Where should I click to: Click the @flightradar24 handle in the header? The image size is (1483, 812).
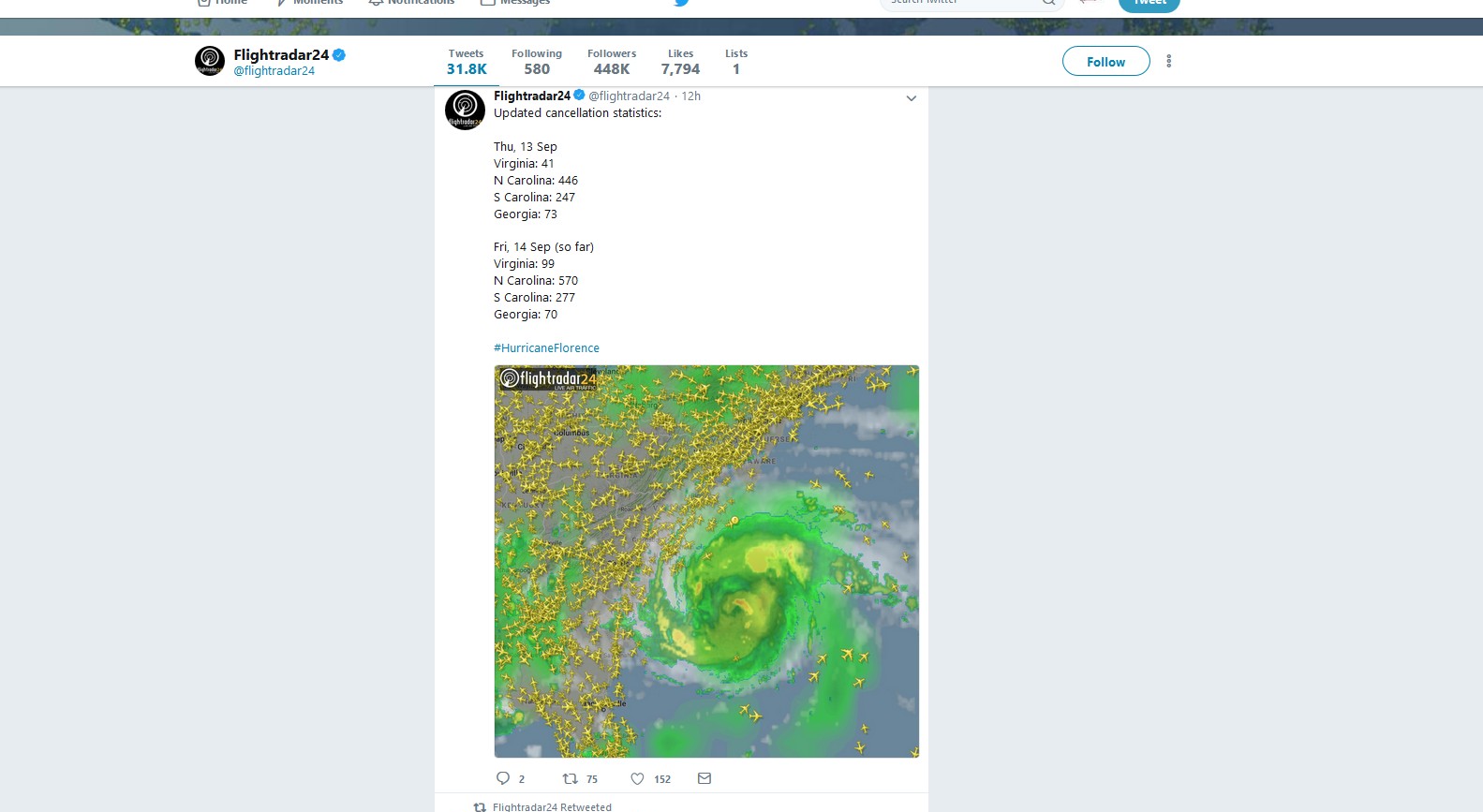pyautogui.click(x=274, y=71)
